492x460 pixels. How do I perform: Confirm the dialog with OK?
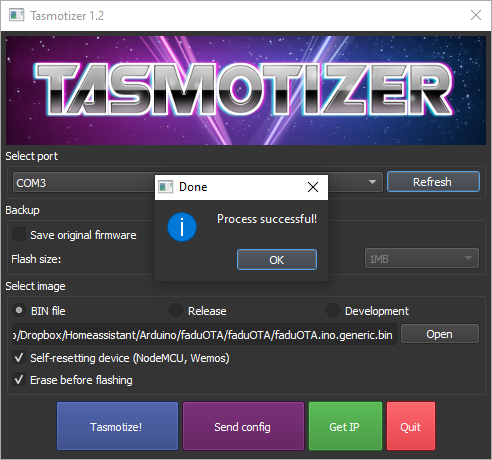pos(277,260)
